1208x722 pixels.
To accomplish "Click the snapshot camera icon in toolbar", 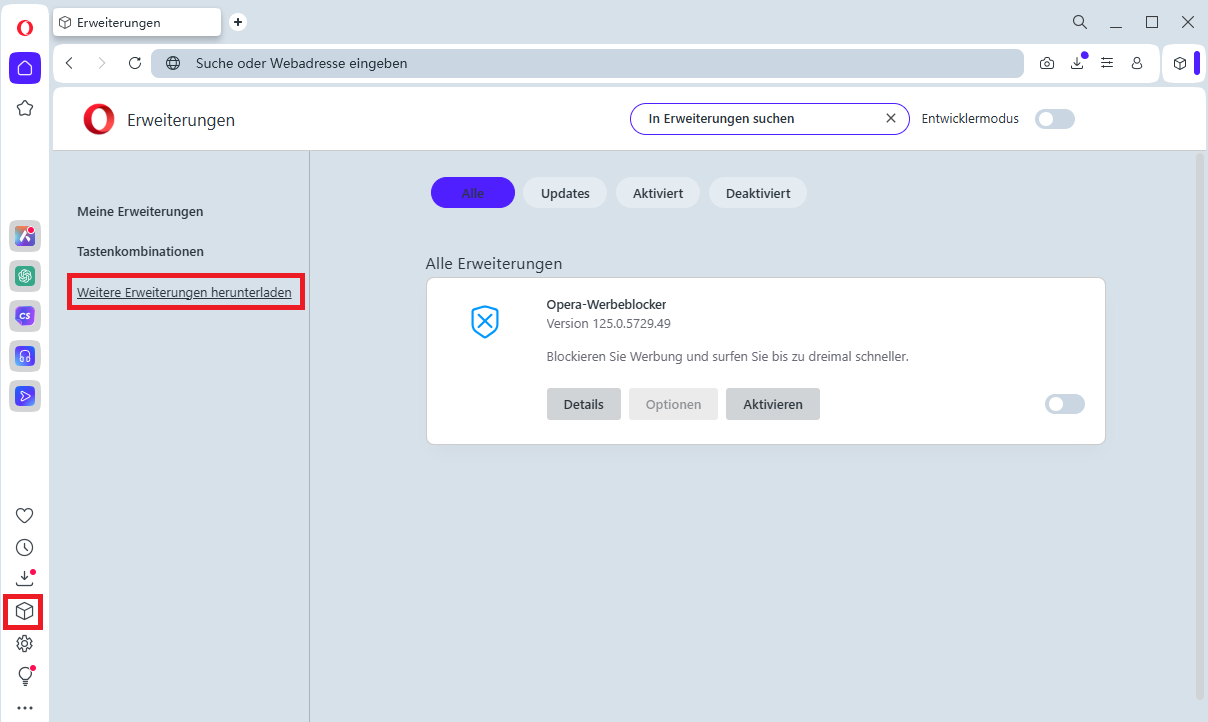I will (1046, 63).
